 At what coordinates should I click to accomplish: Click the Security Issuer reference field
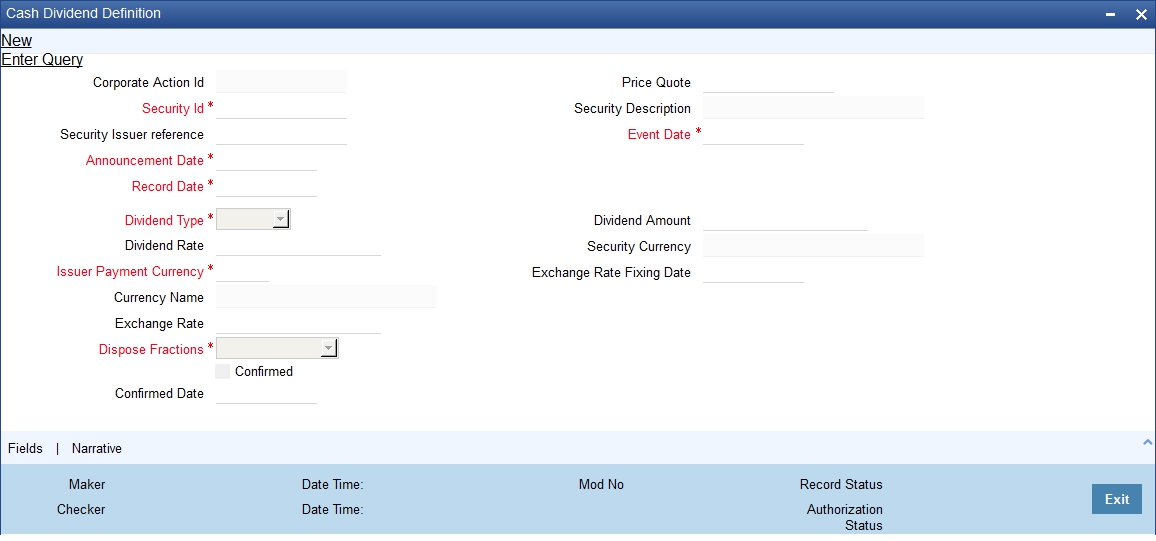(x=281, y=134)
